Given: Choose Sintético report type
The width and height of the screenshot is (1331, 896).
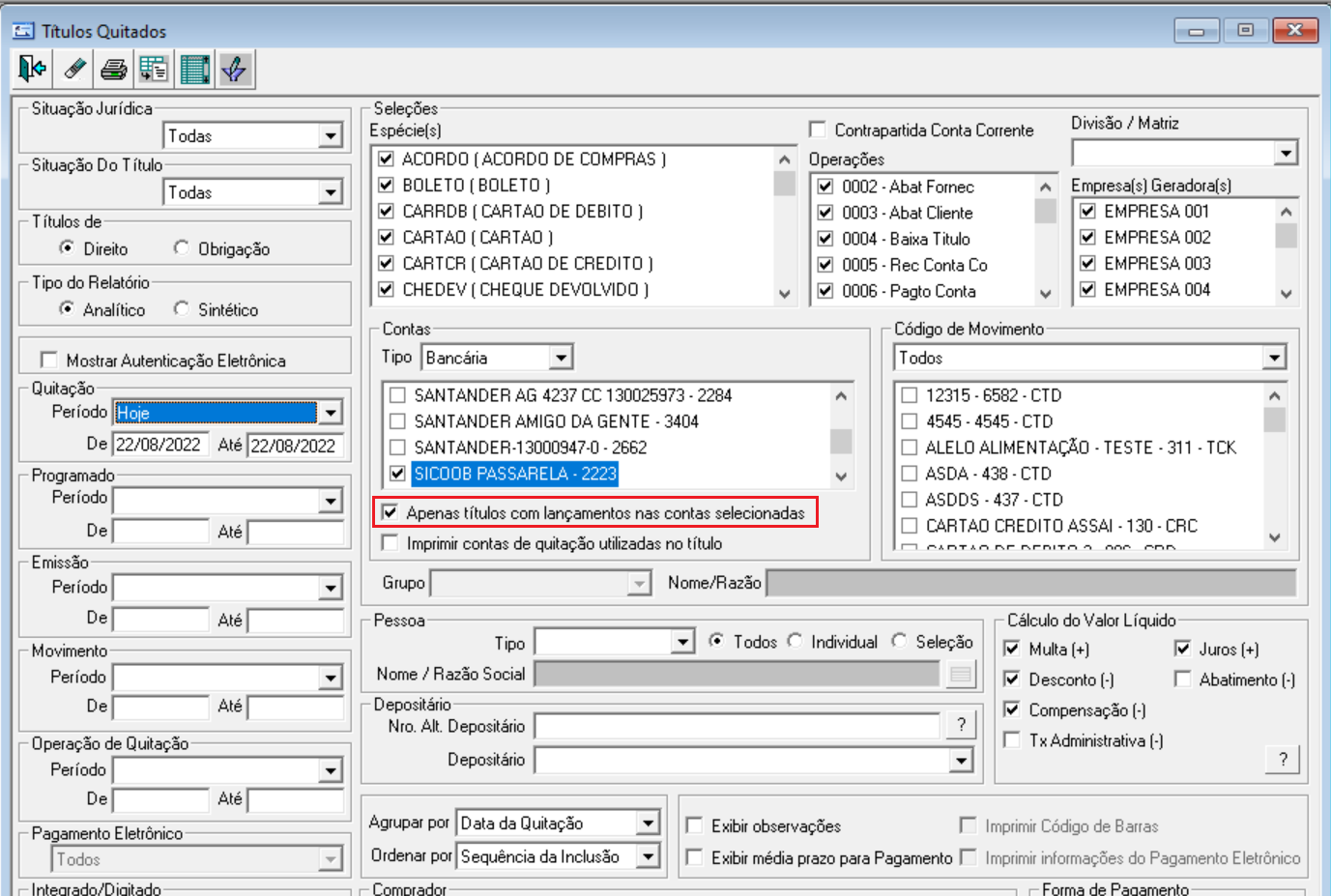Looking at the screenshot, I should (181, 308).
